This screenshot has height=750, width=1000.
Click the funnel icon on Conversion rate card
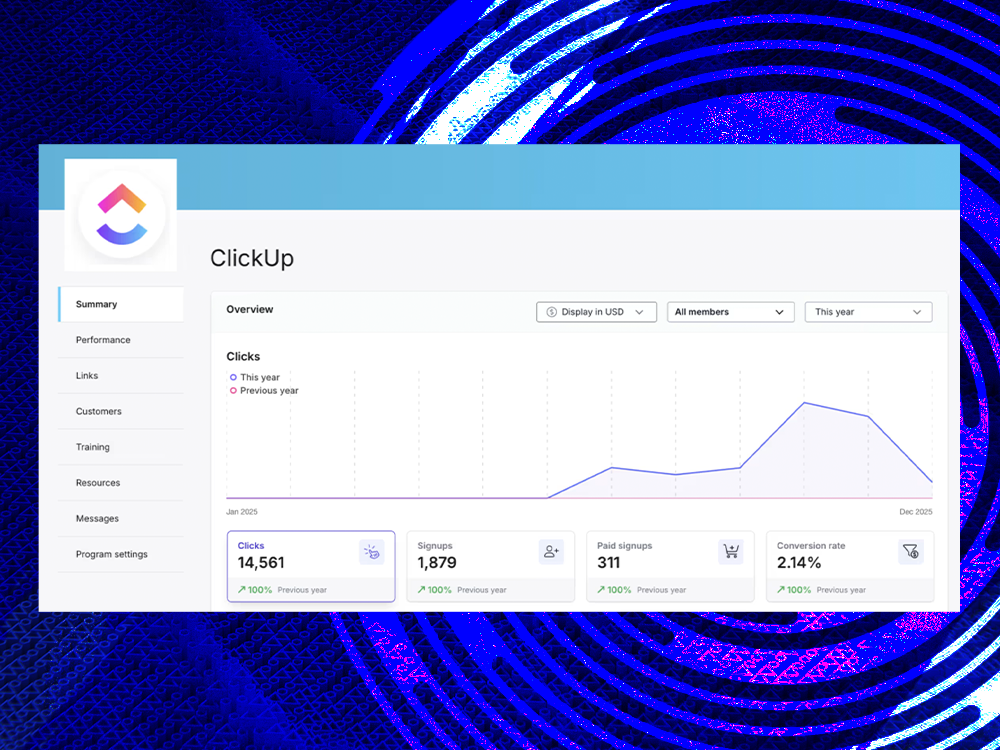pos(910,551)
